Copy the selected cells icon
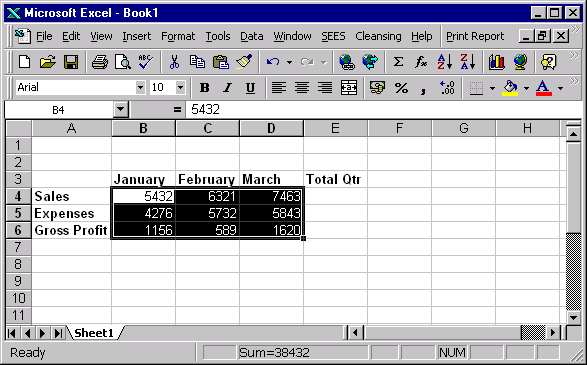This screenshot has width=587, height=365. [197, 62]
